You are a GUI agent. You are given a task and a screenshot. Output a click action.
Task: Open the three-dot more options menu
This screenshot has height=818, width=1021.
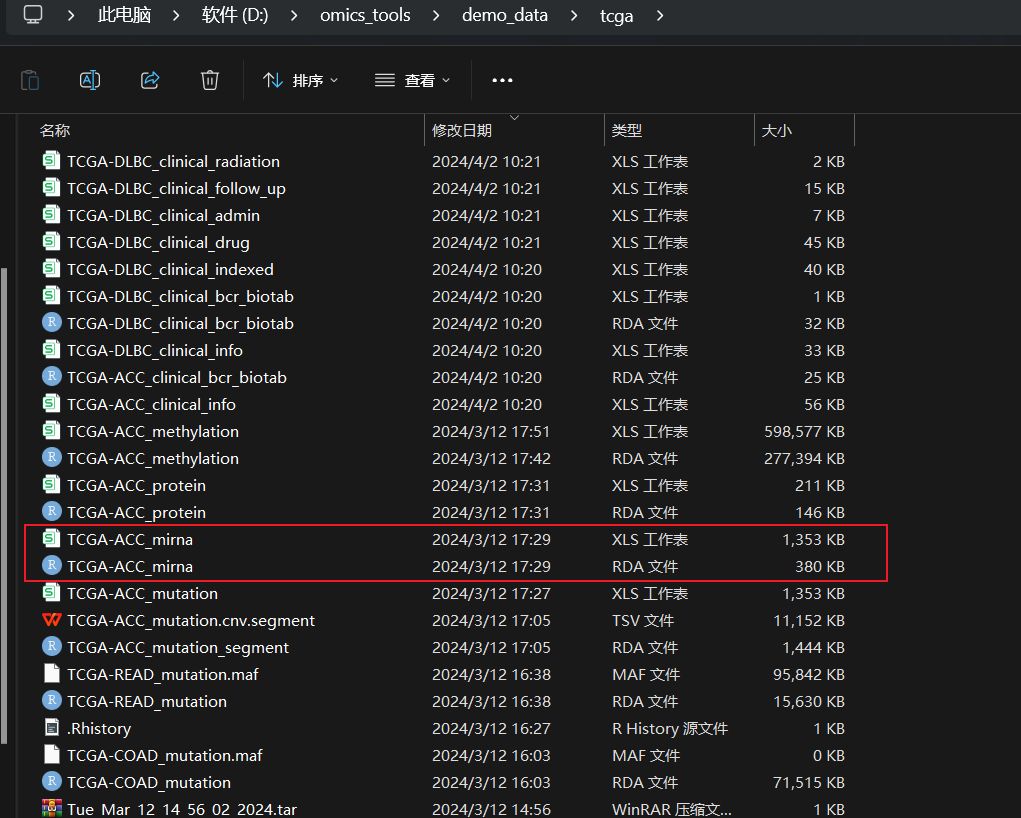[x=502, y=80]
